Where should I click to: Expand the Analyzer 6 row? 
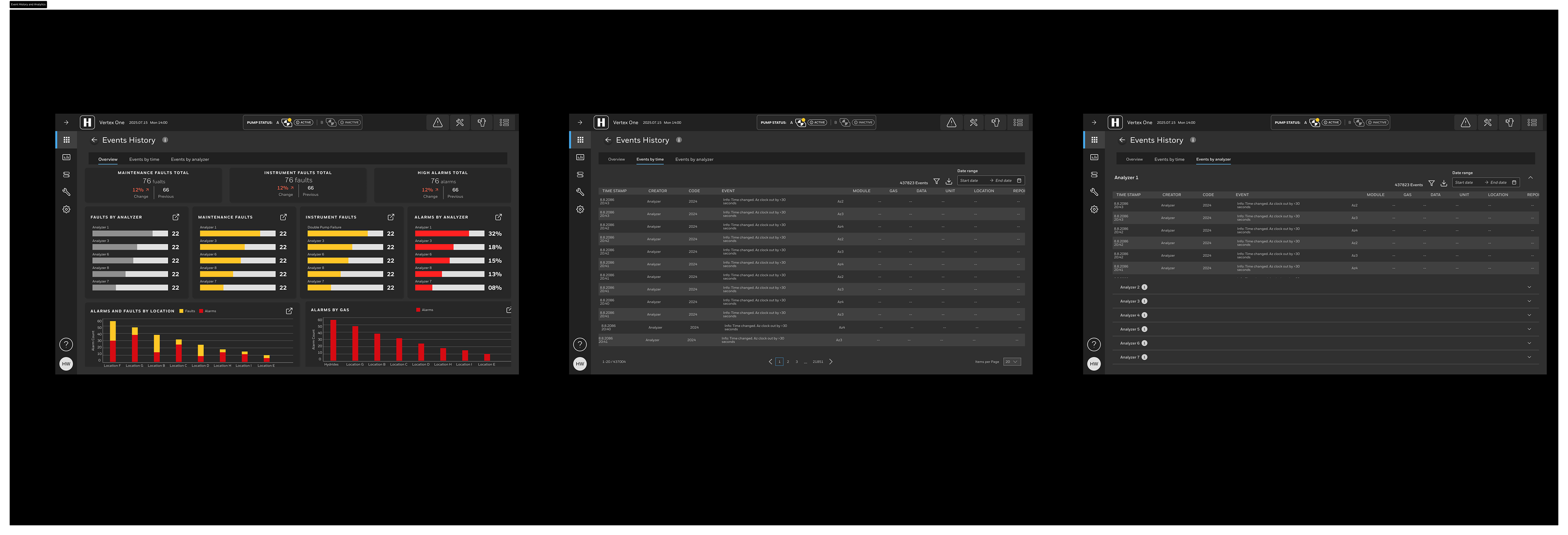point(1529,343)
